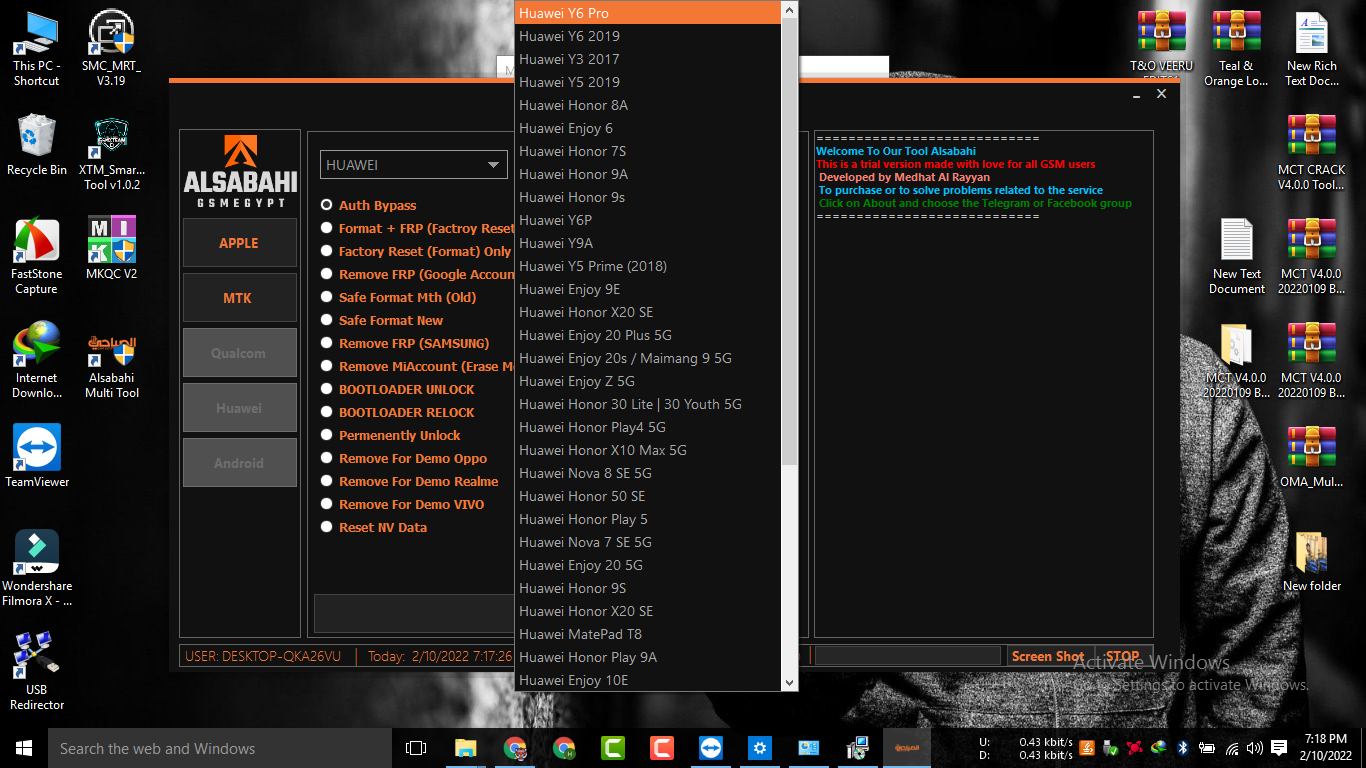The height and width of the screenshot is (768, 1366).
Task: Choose Huawei Y6 Pro from model list
Action: [x=647, y=13]
